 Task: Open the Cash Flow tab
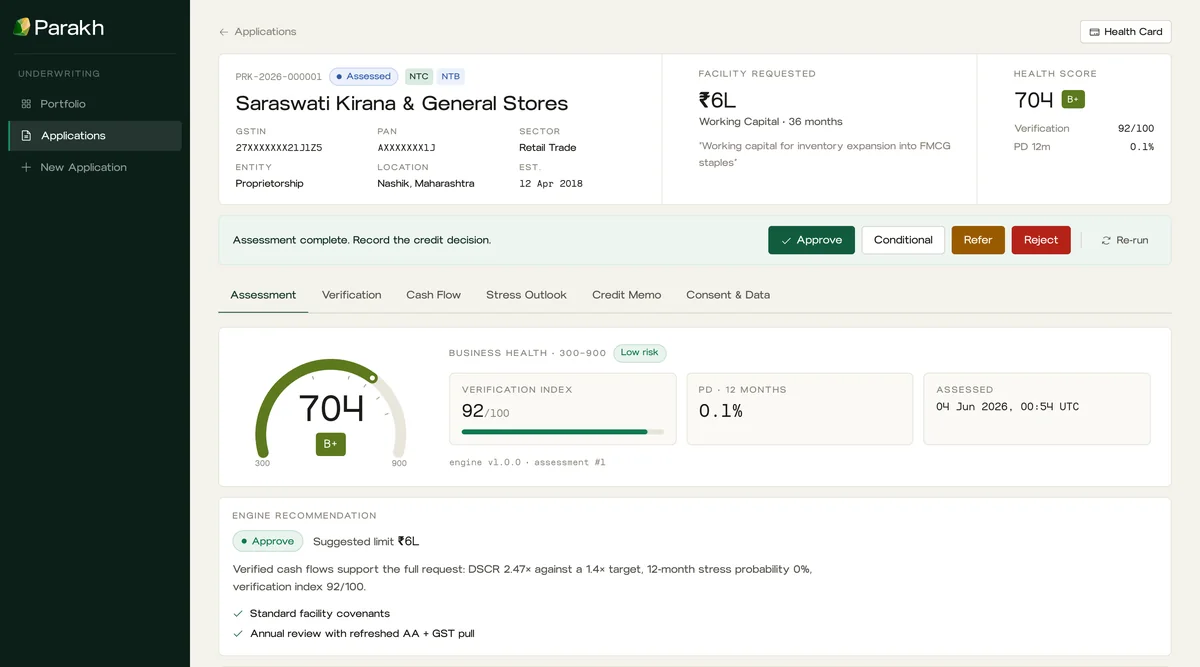433,295
